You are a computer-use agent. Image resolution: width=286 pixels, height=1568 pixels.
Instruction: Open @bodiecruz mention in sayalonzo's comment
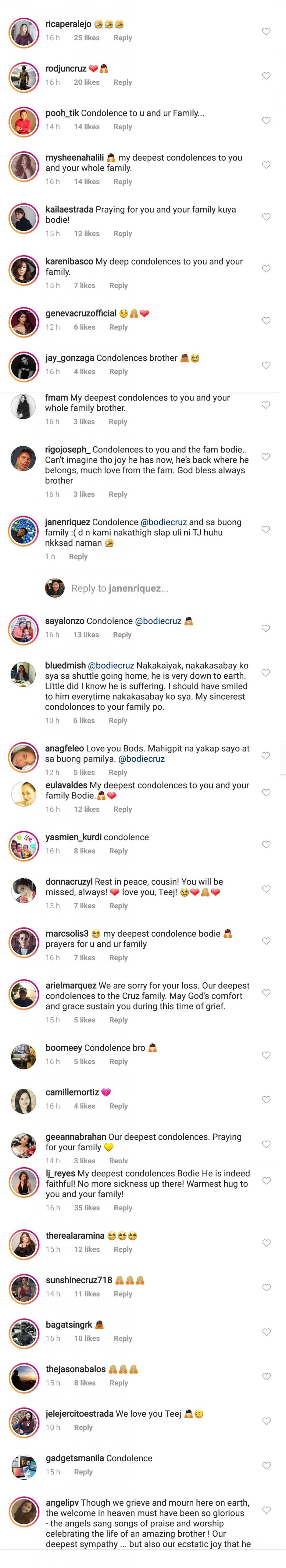click(158, 621)
